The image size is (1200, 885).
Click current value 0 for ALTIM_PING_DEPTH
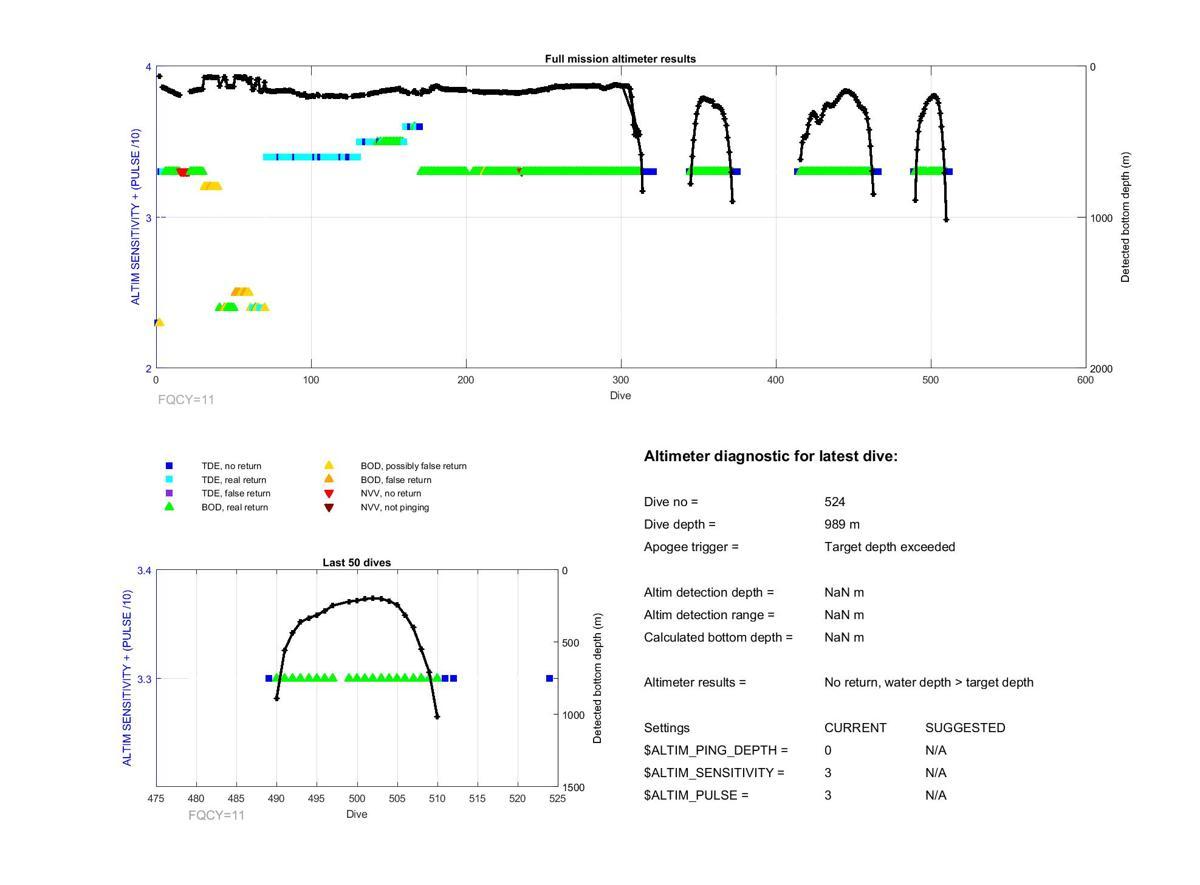coord(828,750)
